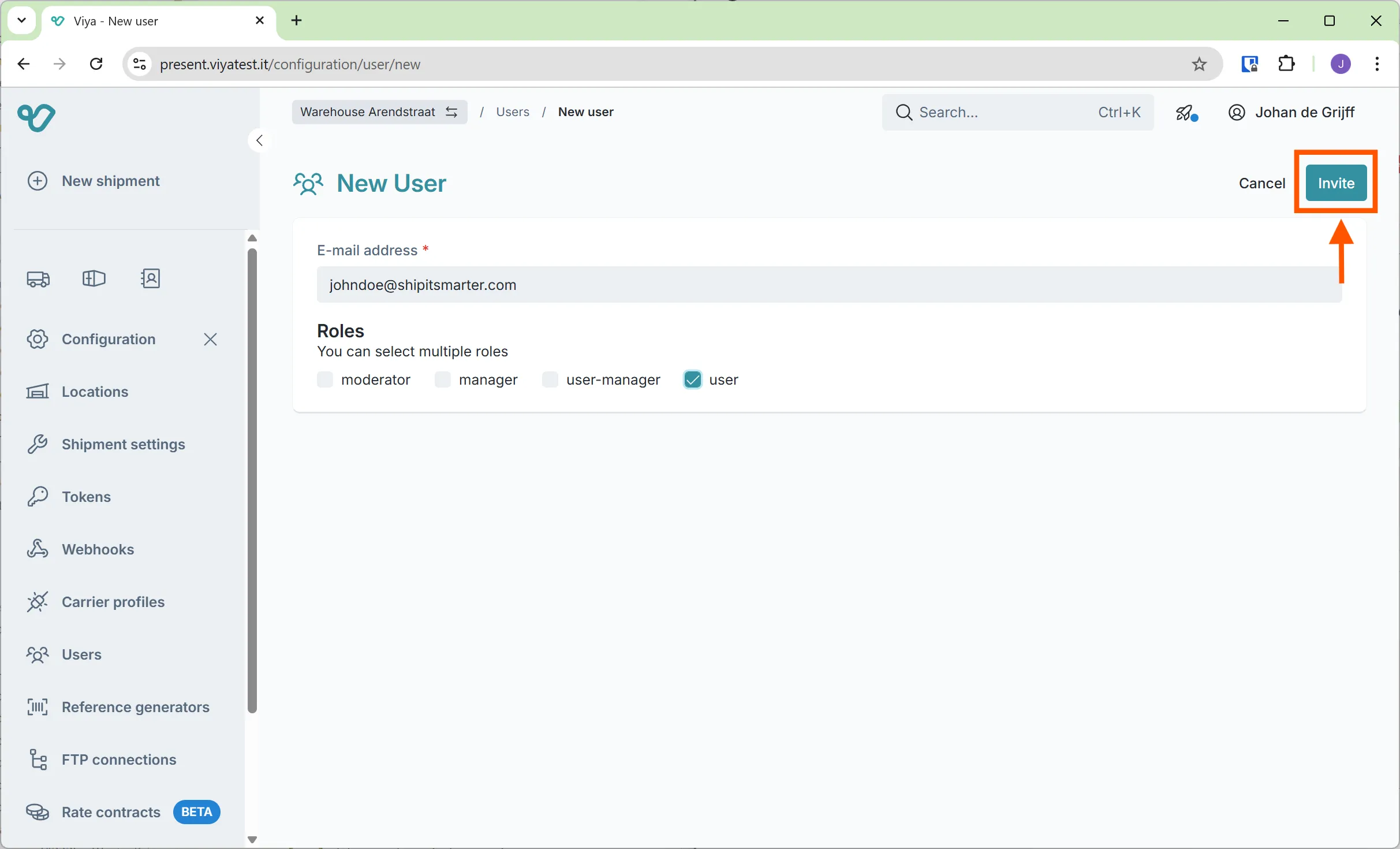This screenshot has width=1400, height=849.
Task: Open the address book contacts icon
Action: point(151,279)
